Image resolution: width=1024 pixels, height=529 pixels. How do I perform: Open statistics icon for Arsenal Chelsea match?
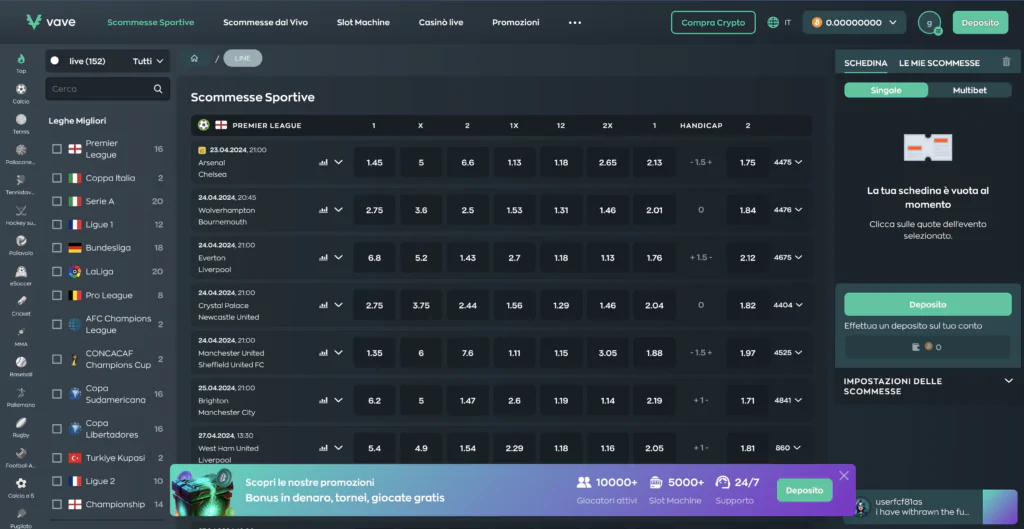(x=323, y=163)
